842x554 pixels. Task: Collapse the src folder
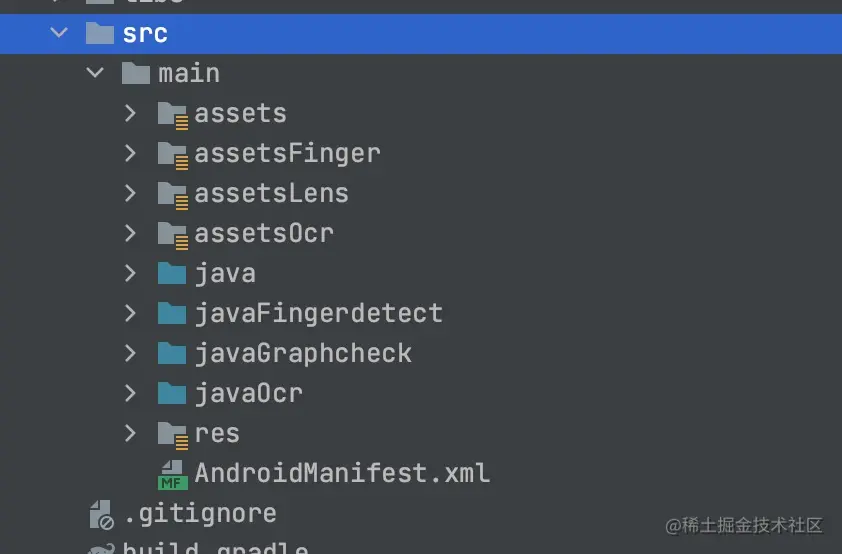pyautogui.click(x=59, y=33)
